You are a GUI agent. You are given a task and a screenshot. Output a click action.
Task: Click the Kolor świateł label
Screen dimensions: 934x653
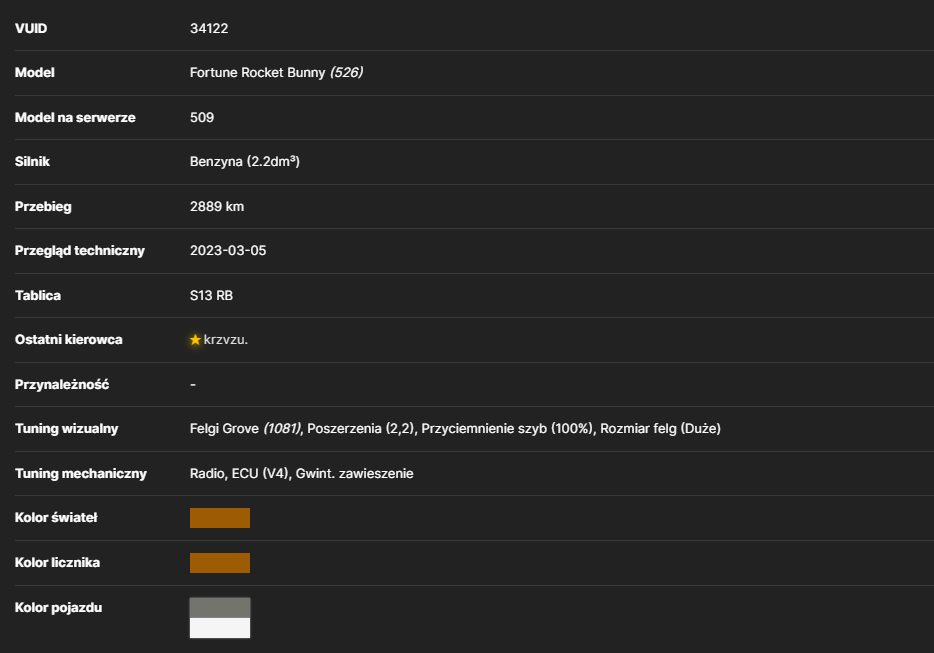click(56, 518)
